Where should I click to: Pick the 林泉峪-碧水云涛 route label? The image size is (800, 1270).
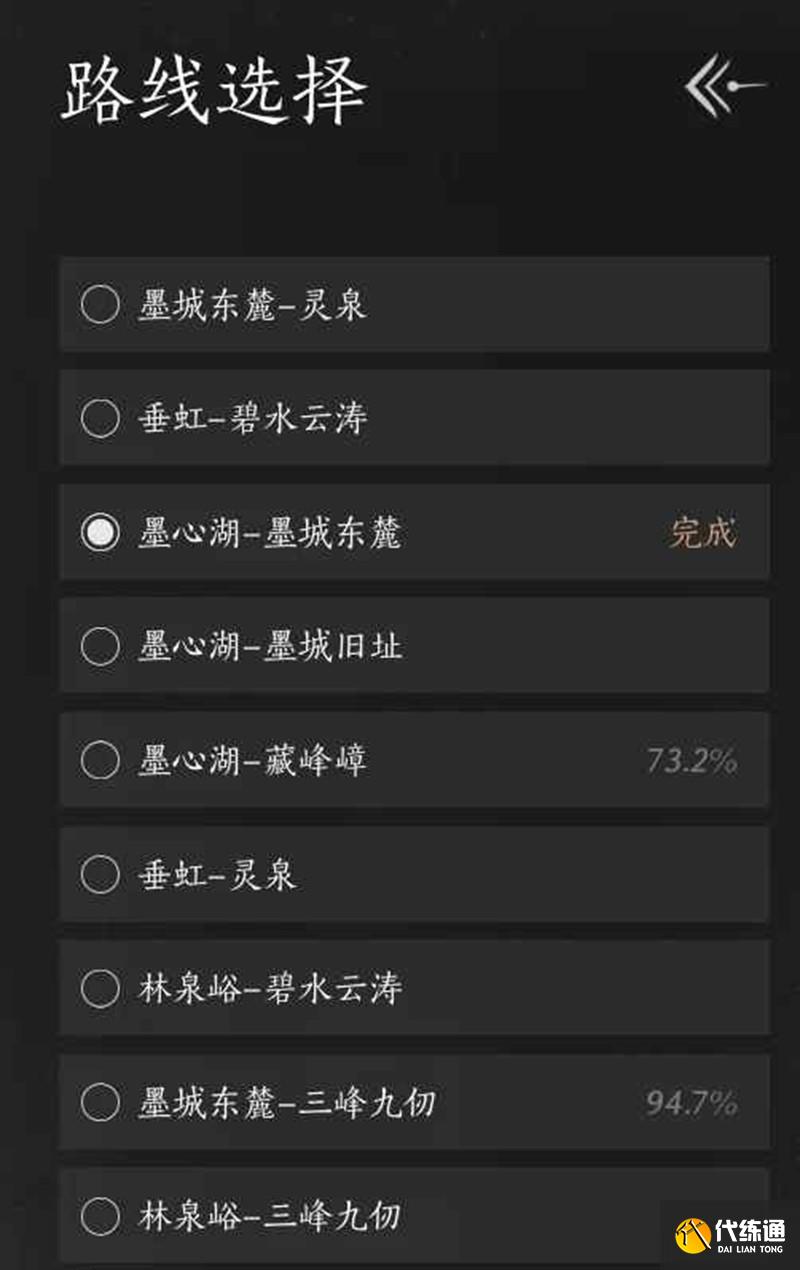(270, 989)
